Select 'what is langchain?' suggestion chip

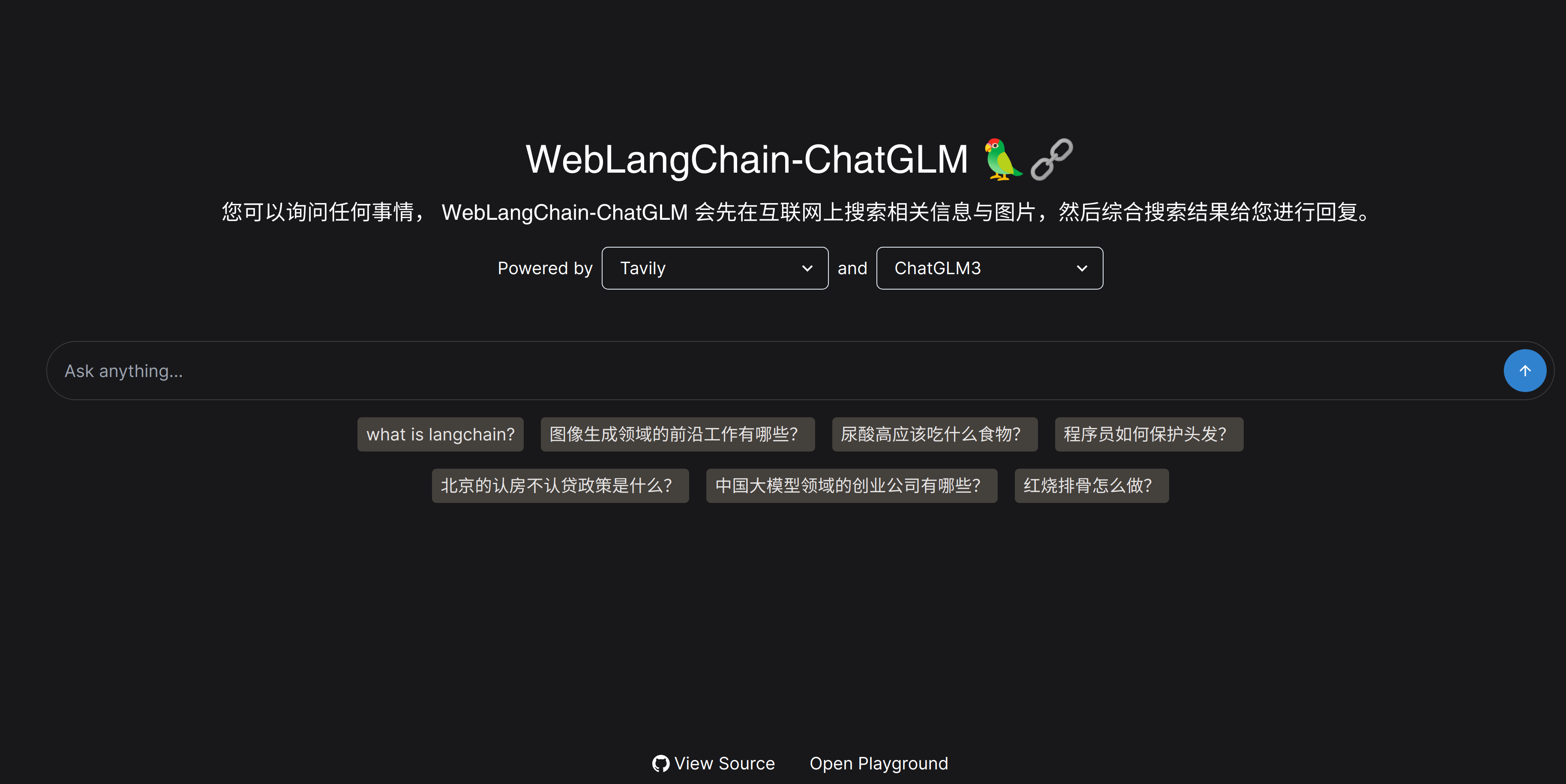pos(440,434)
